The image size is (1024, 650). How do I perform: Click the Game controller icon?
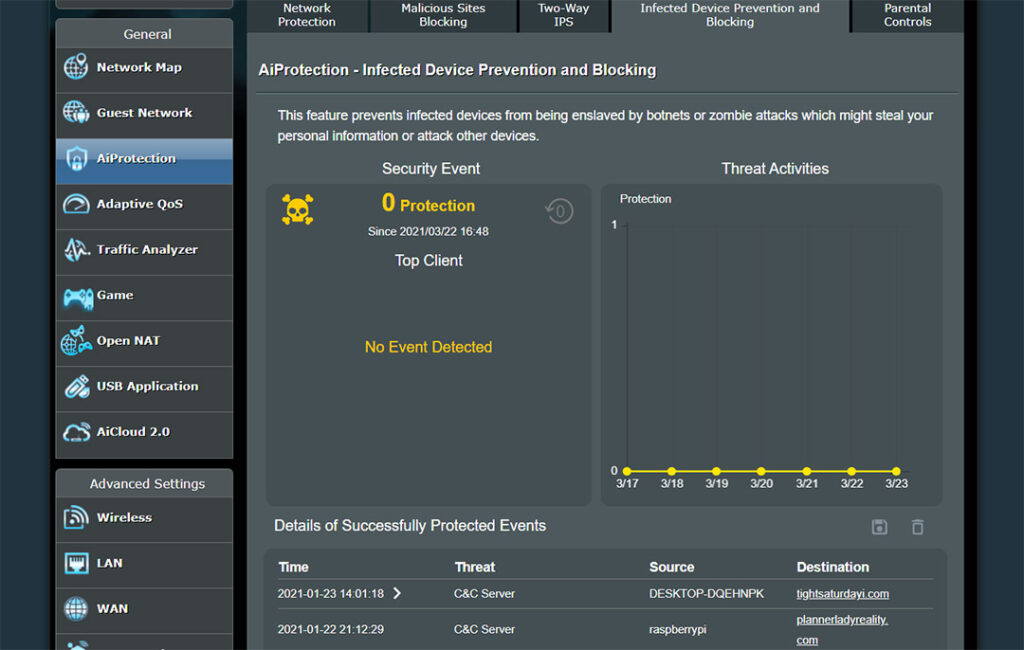coord(74,297)
